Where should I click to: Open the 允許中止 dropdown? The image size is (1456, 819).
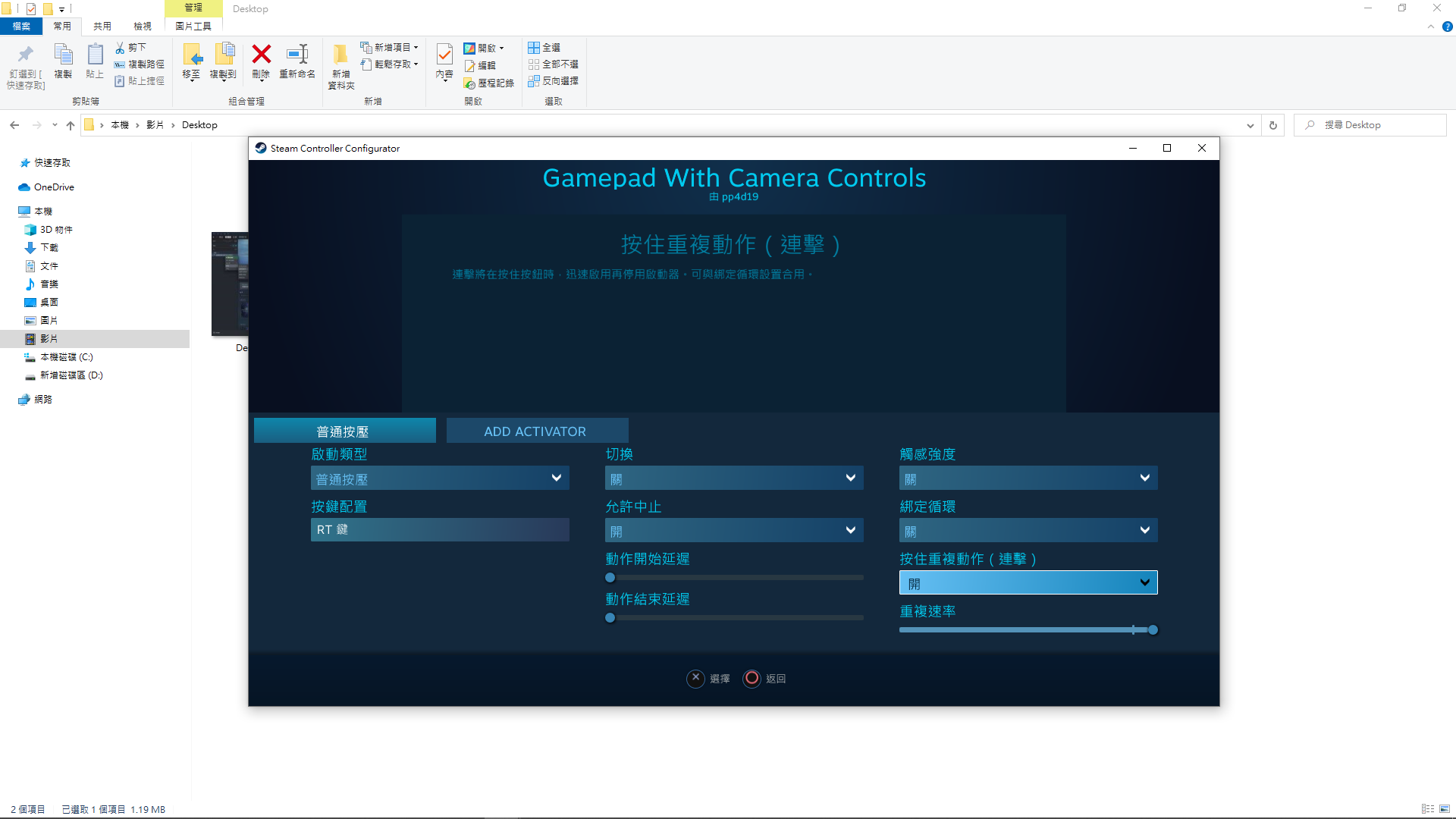[734, 530]
